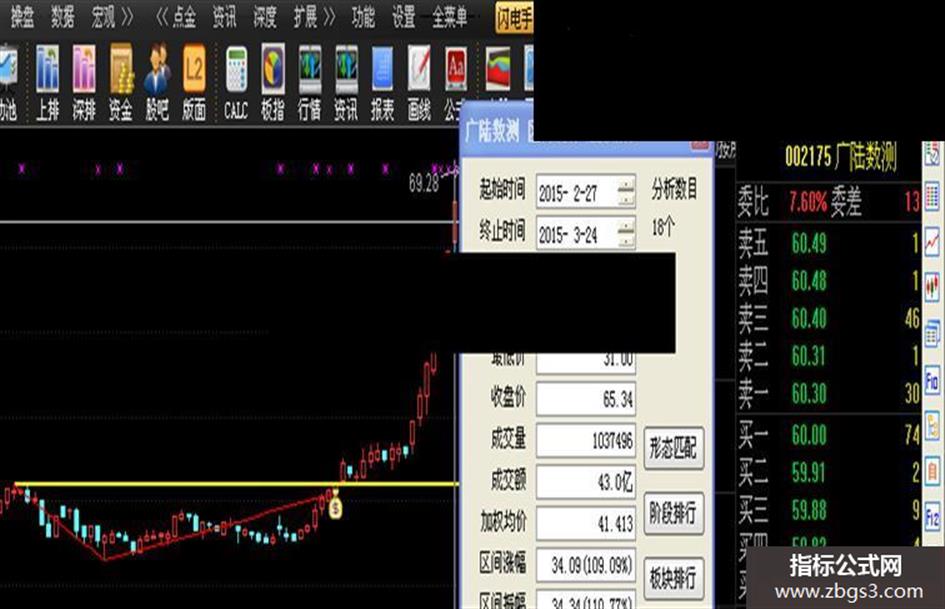The height and width of the screenshot is (609, 945).
Task: Open the 板指 sector index icon
Action: [x=272, y=83]
